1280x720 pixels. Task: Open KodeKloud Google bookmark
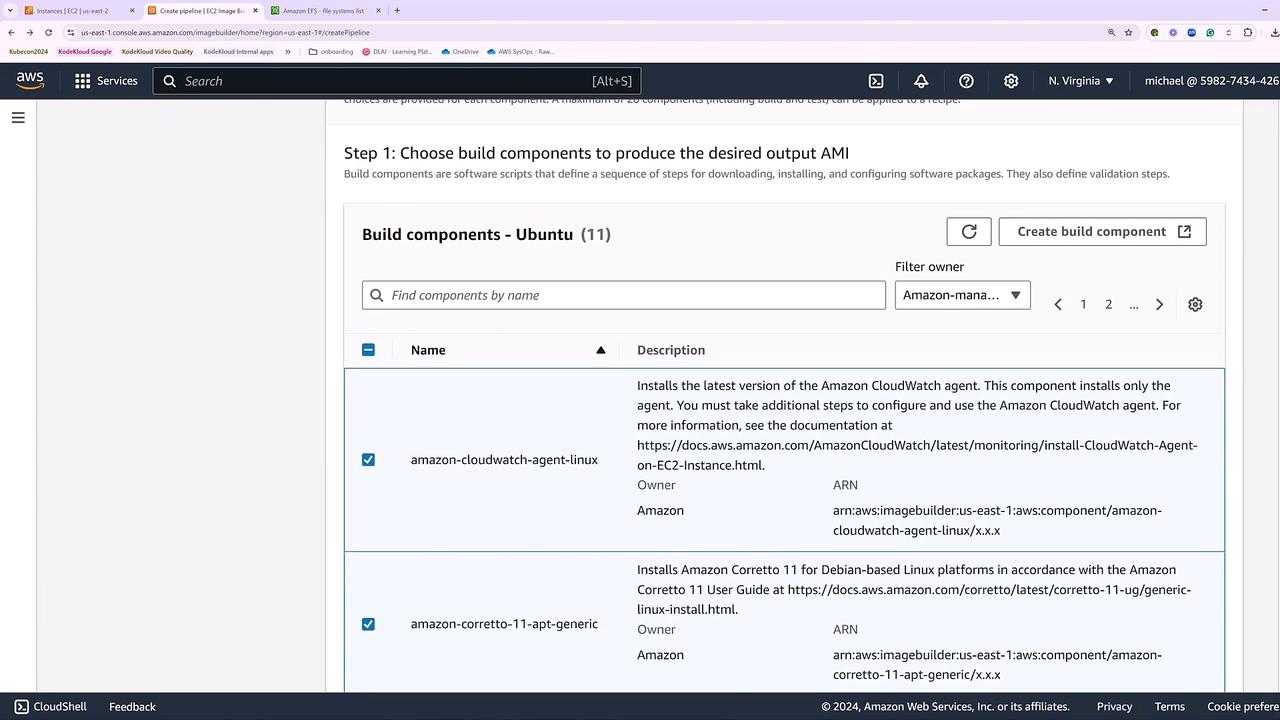tap(85, 51)
